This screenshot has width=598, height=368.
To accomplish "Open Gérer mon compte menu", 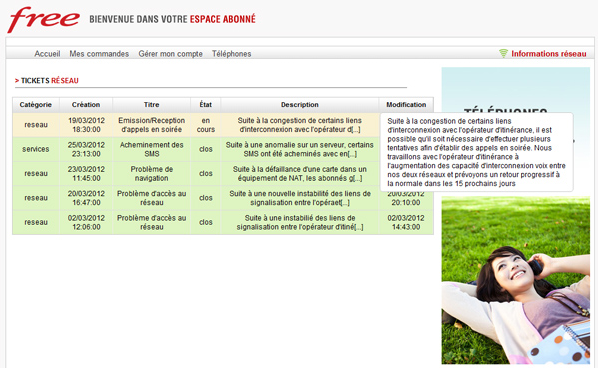I will point(170,54).
